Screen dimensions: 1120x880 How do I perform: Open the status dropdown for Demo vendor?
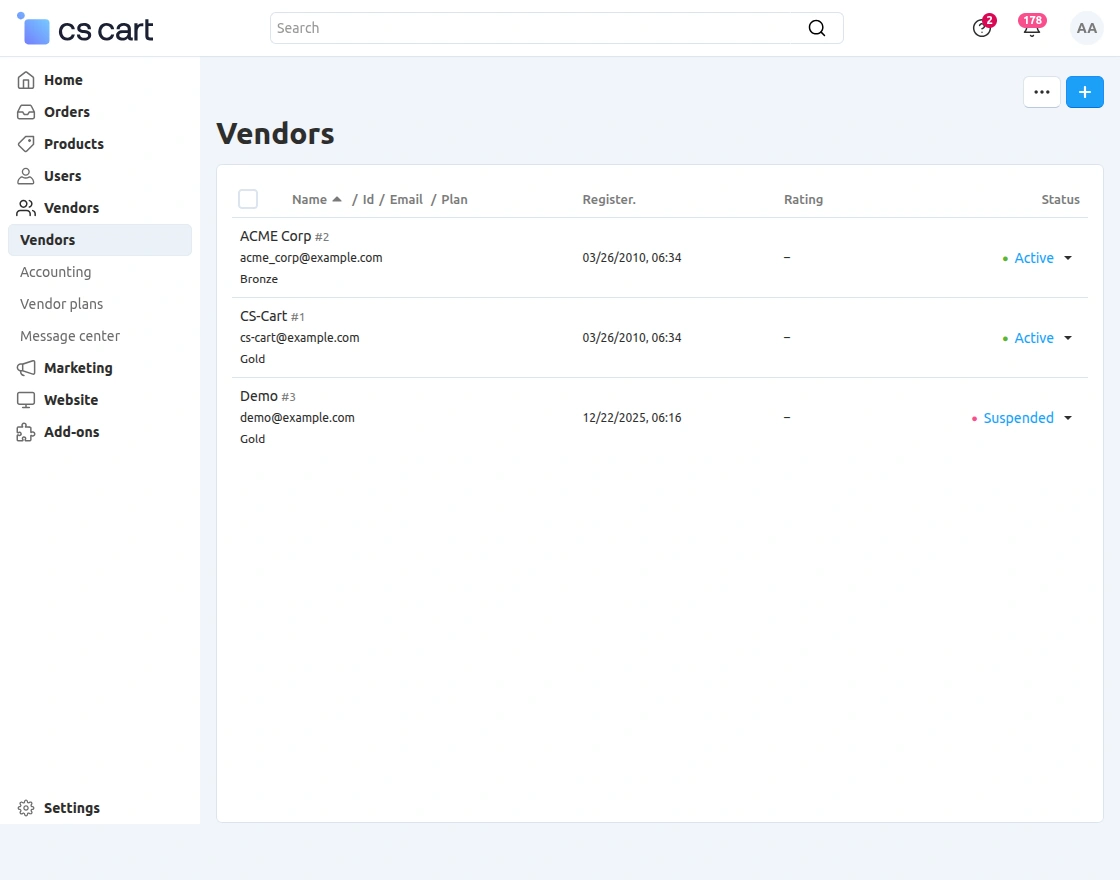pos(1068,418)
